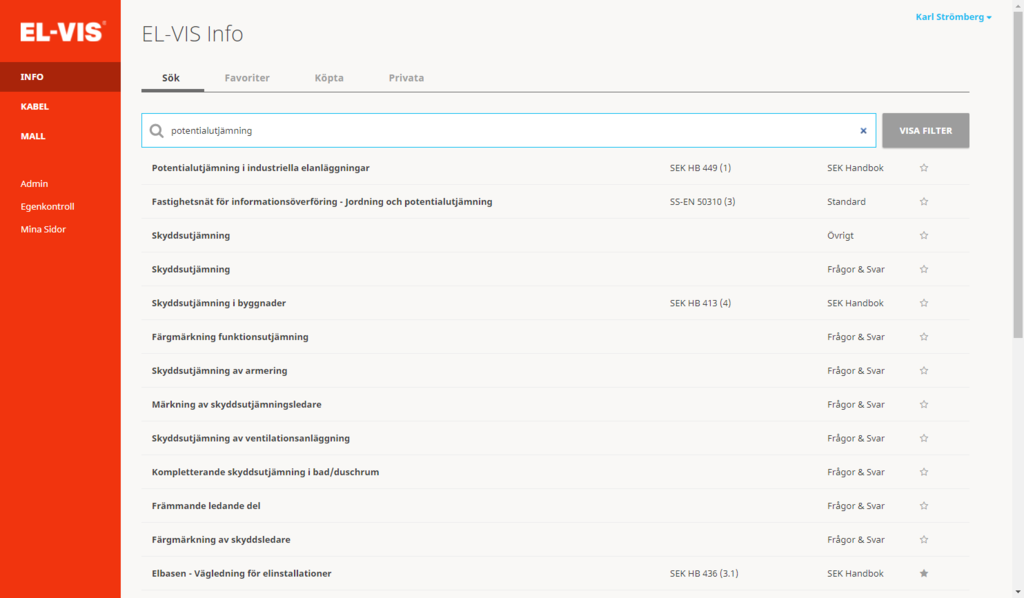This screenshot has width=1024, height=598.
Task: Switch to the Sök tab
Action: 171,78
